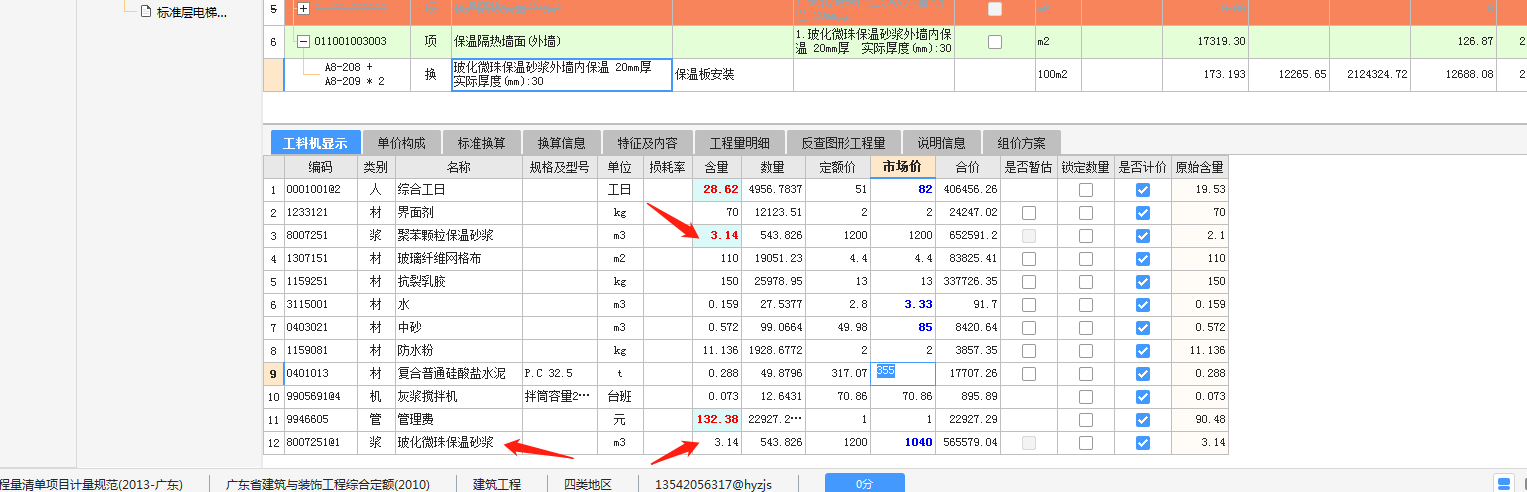1527x492 pixels.
Task: Tick the checkbox in row 5 of upper table
Action: (x=994, y=9)
